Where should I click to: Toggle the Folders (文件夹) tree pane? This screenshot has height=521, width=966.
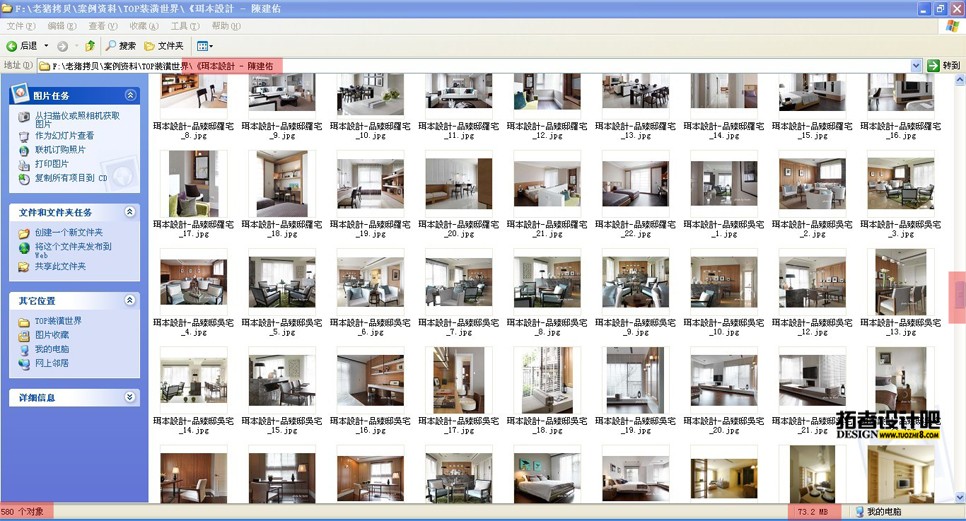[x=164, y=46]
